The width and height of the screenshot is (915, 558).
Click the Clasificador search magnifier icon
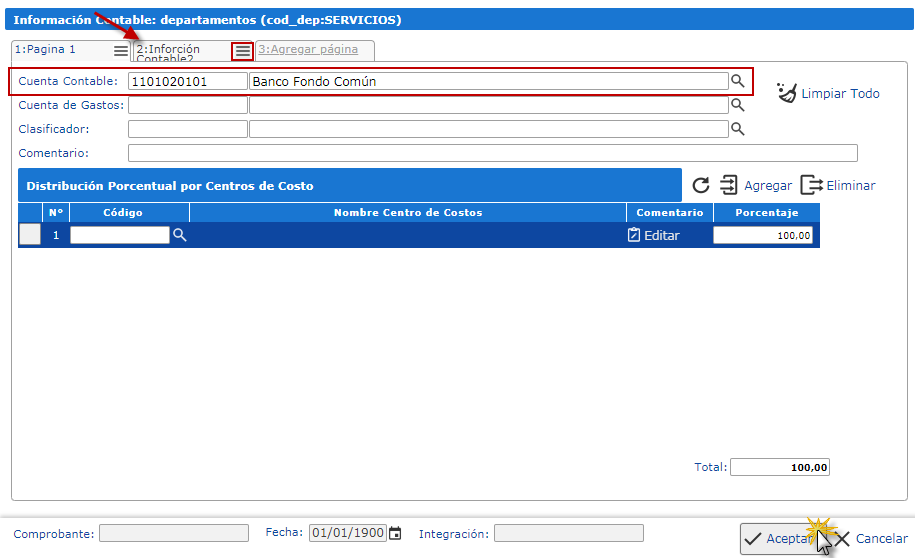[x=737, y=129]
